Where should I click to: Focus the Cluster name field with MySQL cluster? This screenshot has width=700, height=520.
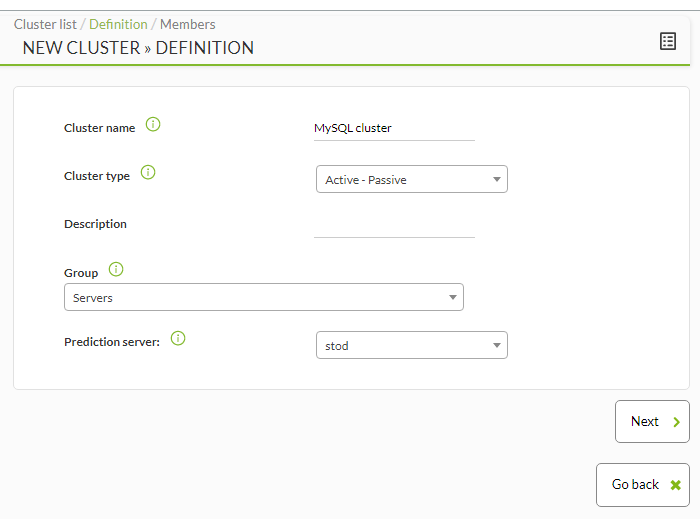394,129
